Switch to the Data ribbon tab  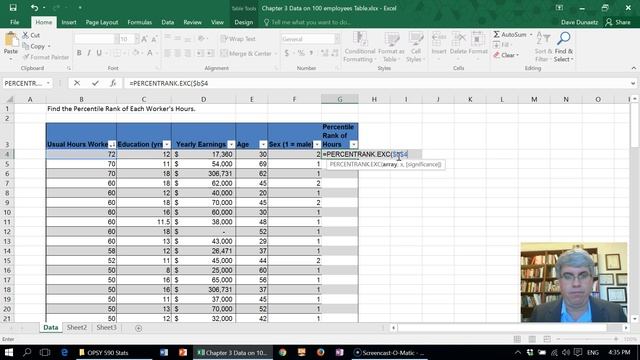click(167, 22)
